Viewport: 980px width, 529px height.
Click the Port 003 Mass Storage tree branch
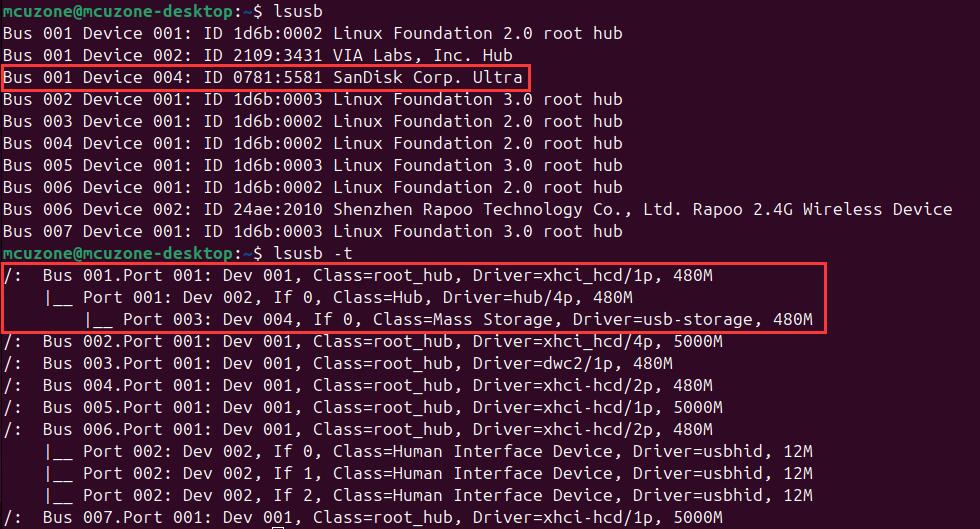pos(448,319)
